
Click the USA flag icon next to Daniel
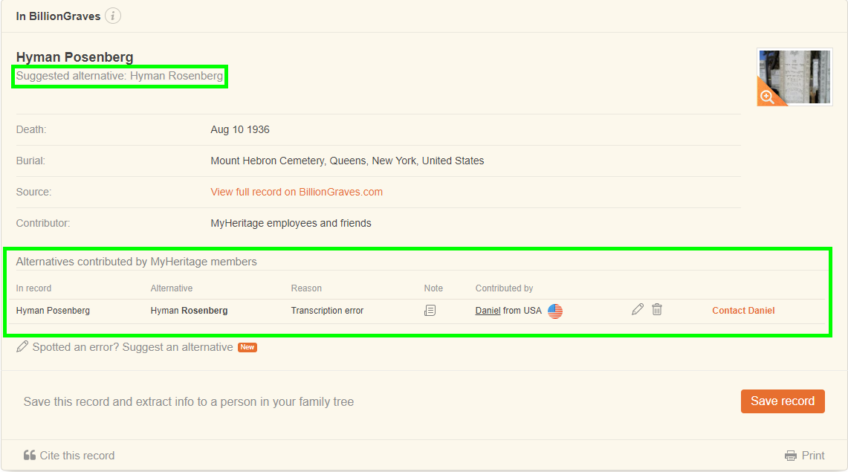[555, 311]
